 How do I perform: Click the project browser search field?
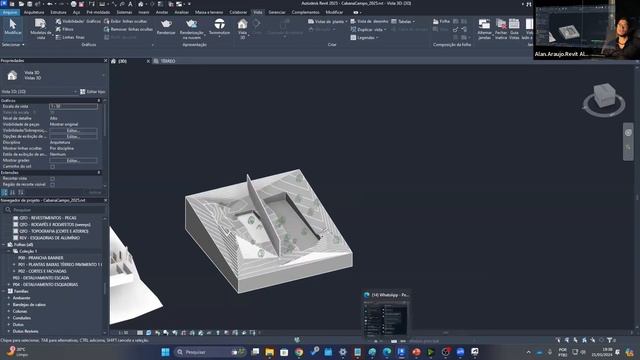(x=55, y=210)
